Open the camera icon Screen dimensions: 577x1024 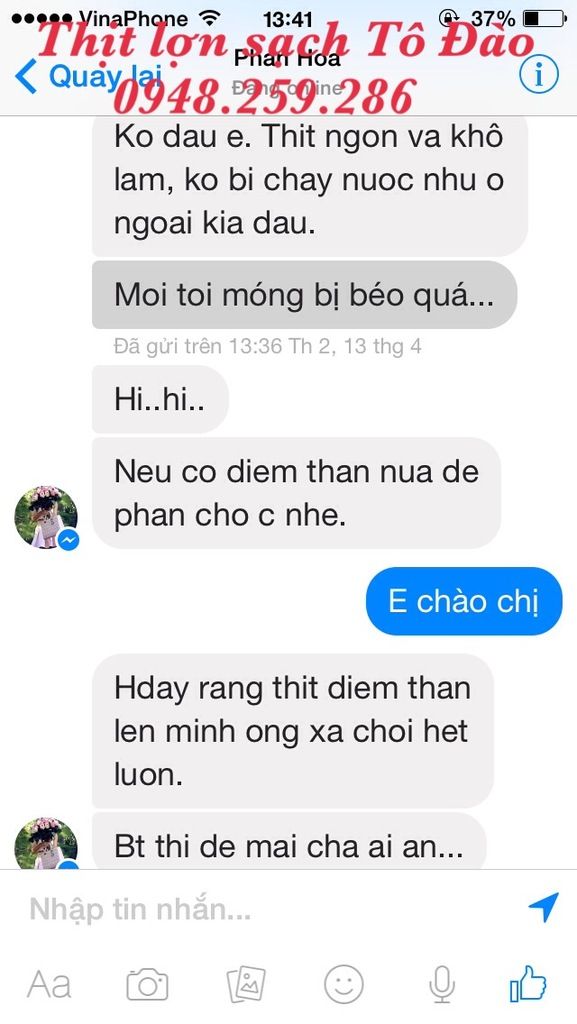coord(148,984)
